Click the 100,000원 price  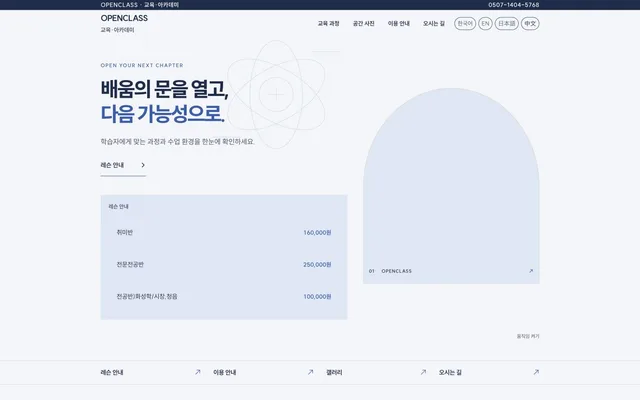point(317,297)
